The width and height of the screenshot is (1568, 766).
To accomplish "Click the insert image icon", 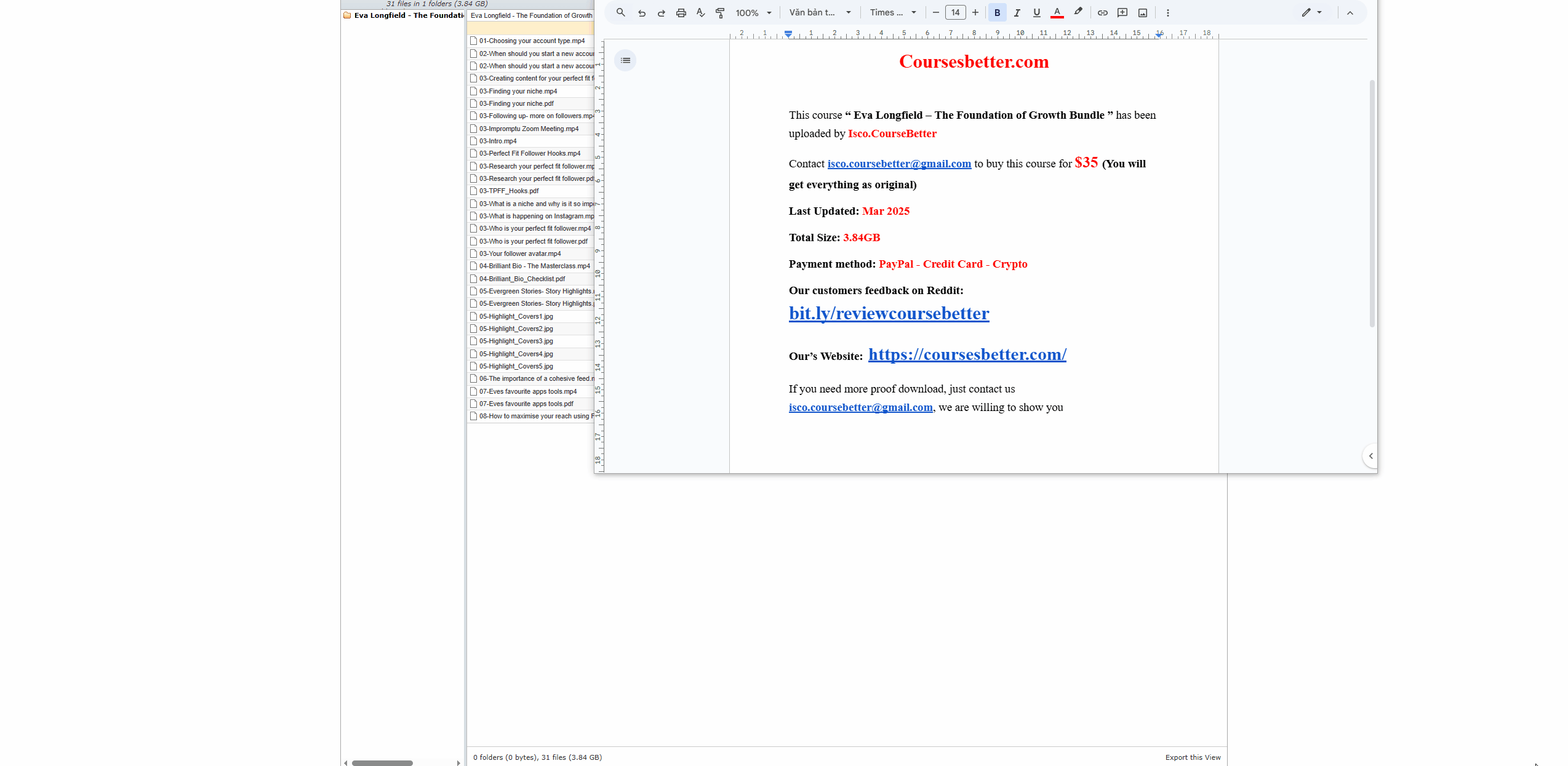I will pyautogui.click(x=1143, y=13).
